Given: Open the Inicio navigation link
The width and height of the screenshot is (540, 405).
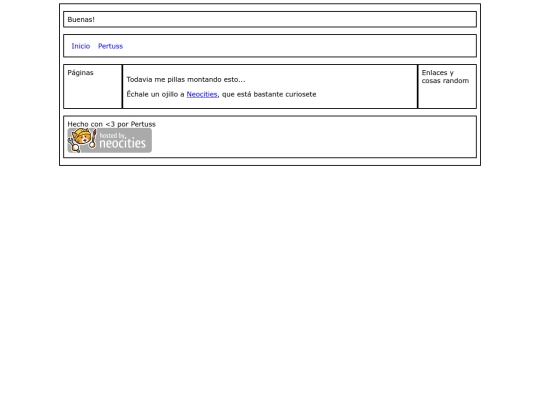Looking at the screenshot, I should (81, 46).
